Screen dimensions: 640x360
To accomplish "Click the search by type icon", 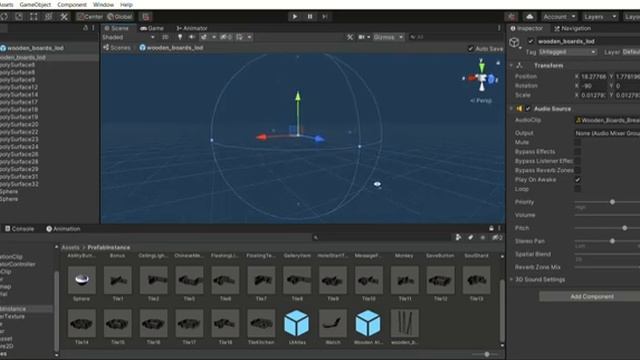I will tap(458, 237).
